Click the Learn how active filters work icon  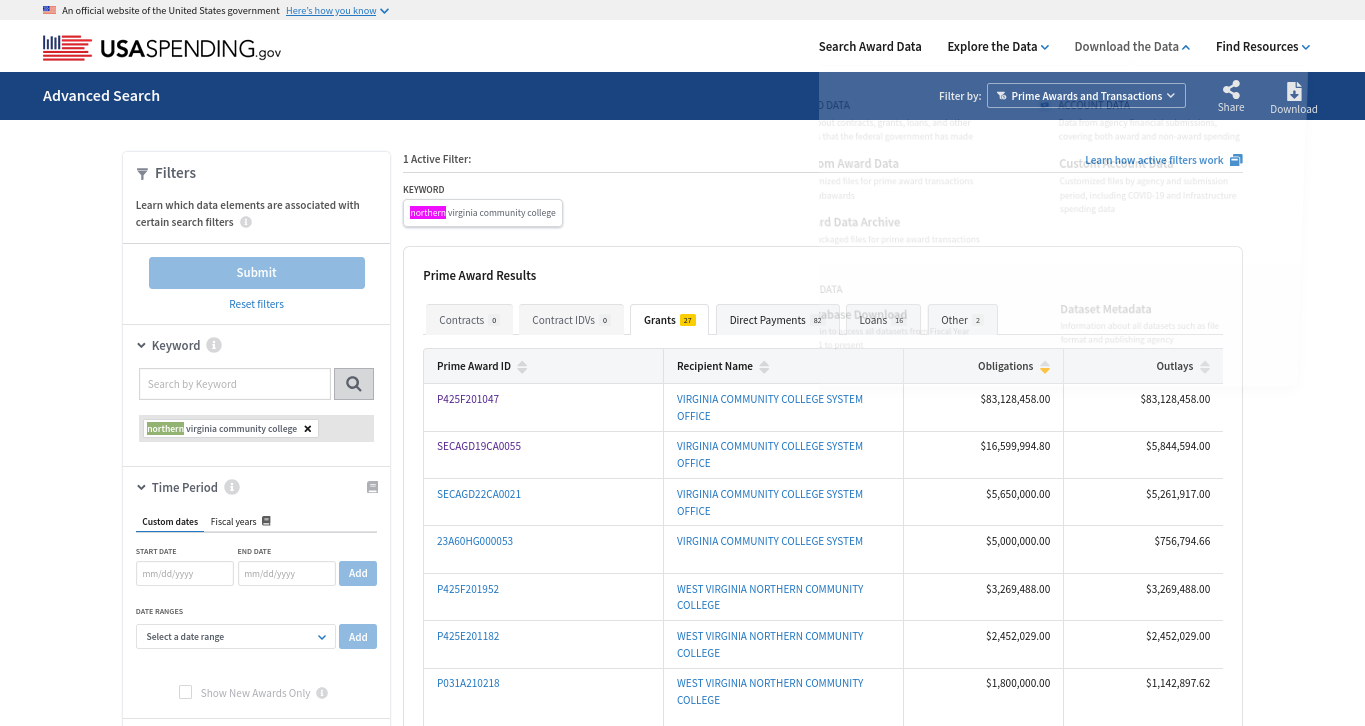point(1236,160)
